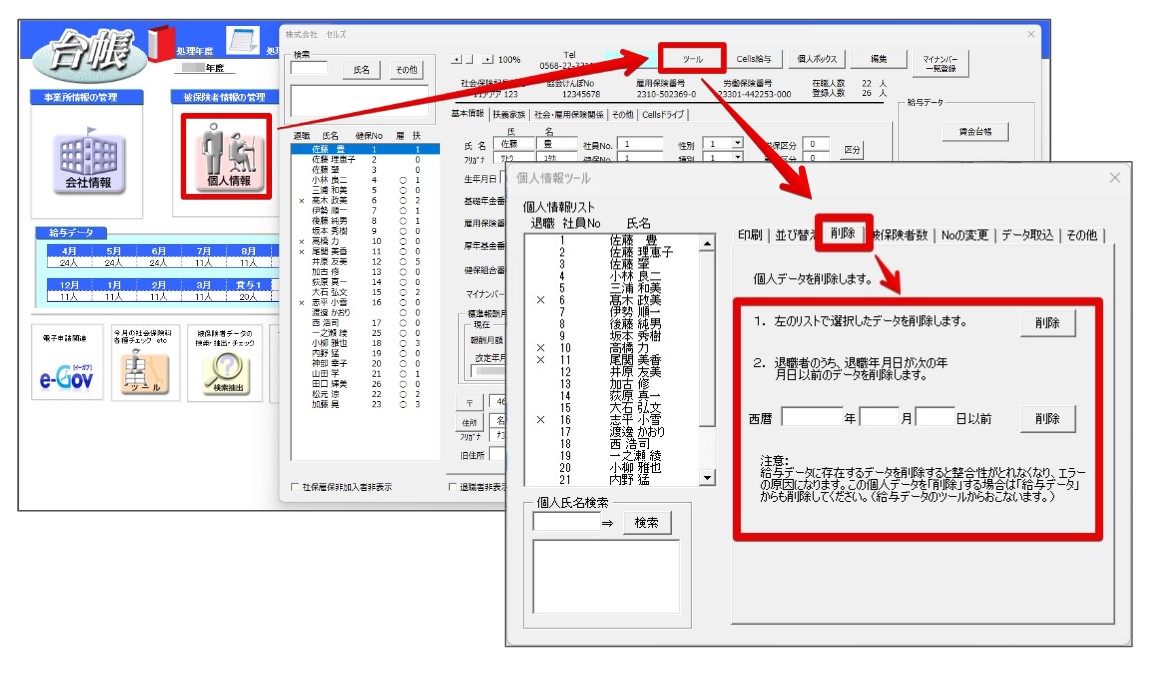Click the 日 day input field
1157x681 pixels.
click(935, 417)
